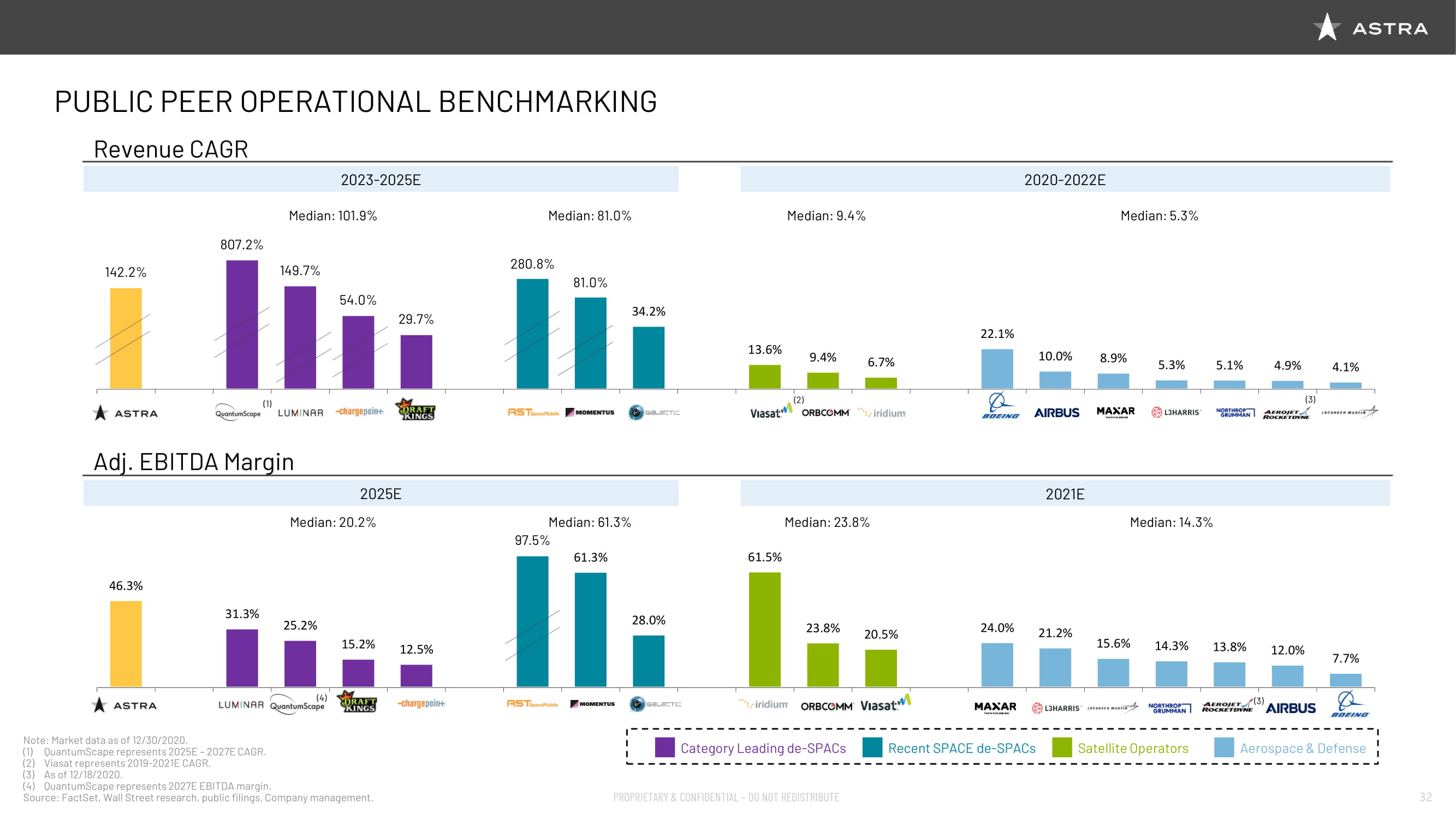1456x819 pixels.
Task: Click the Maxar logo in EBITDA chart
Action: coord(995,707)
